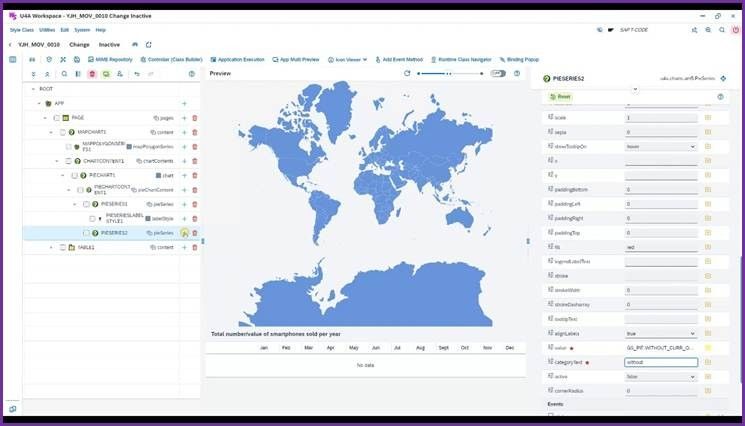
Task: Click the search icon in tree toolbar
Action: click(x=64, y=74)
